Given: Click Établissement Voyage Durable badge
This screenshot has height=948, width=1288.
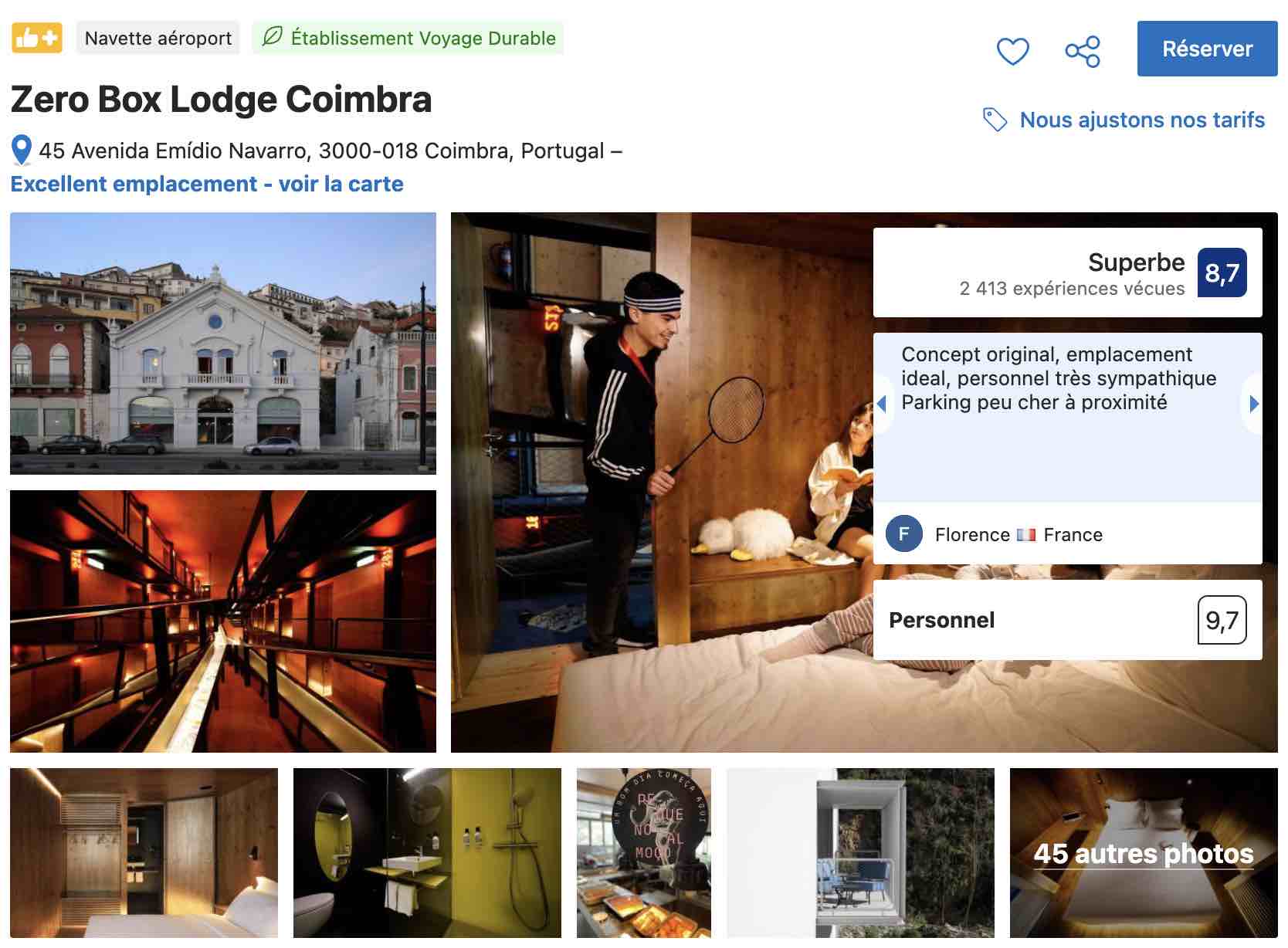Looking at the screenshot, I should pyautogui.click(x=408, y=38).
